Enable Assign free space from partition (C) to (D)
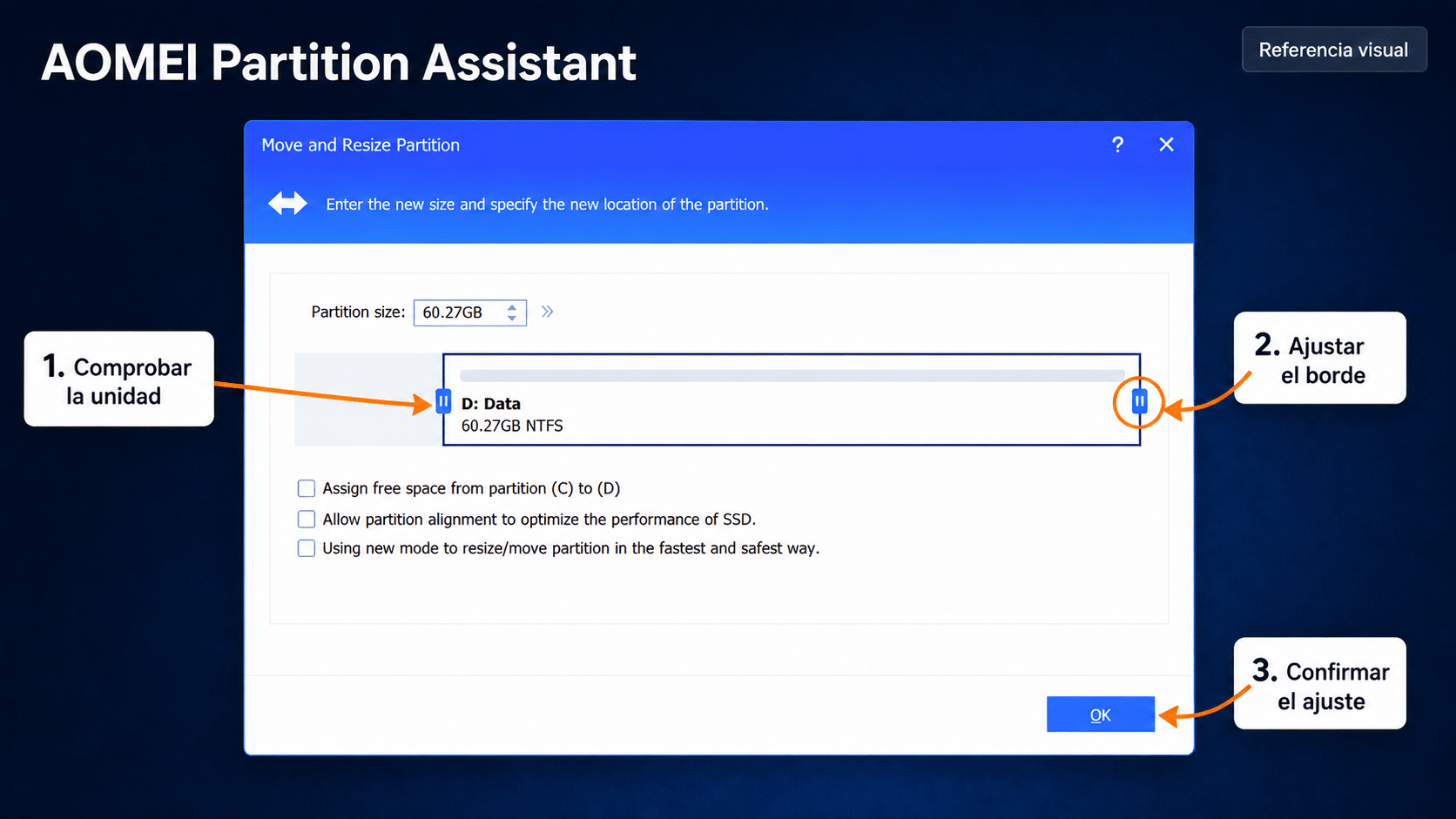The width and height of the screenshot is (1456, 819). (x=307, y=488)
